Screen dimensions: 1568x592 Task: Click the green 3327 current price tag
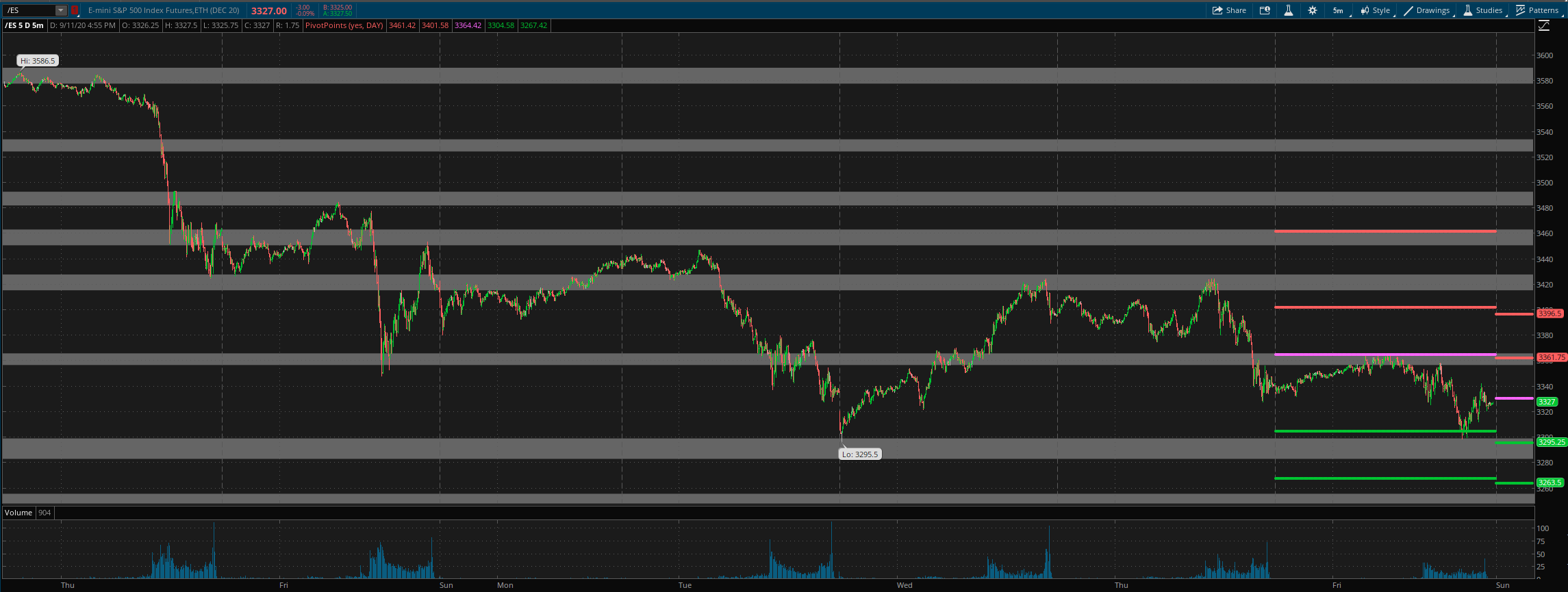[x=1547, y=402]
